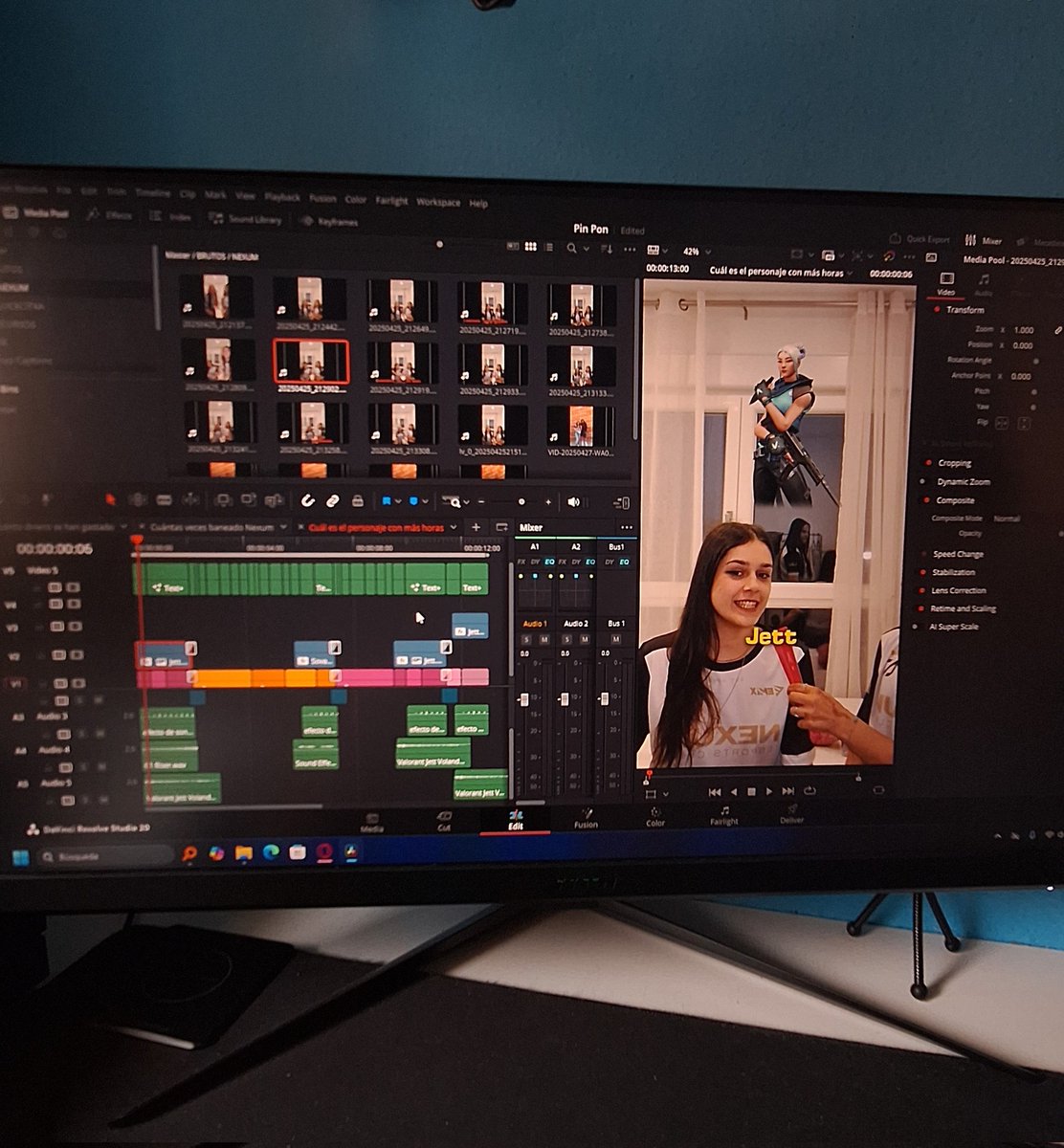Switch media pool to thumbnail grid view

pyautogui.click(x=530, y=247)
